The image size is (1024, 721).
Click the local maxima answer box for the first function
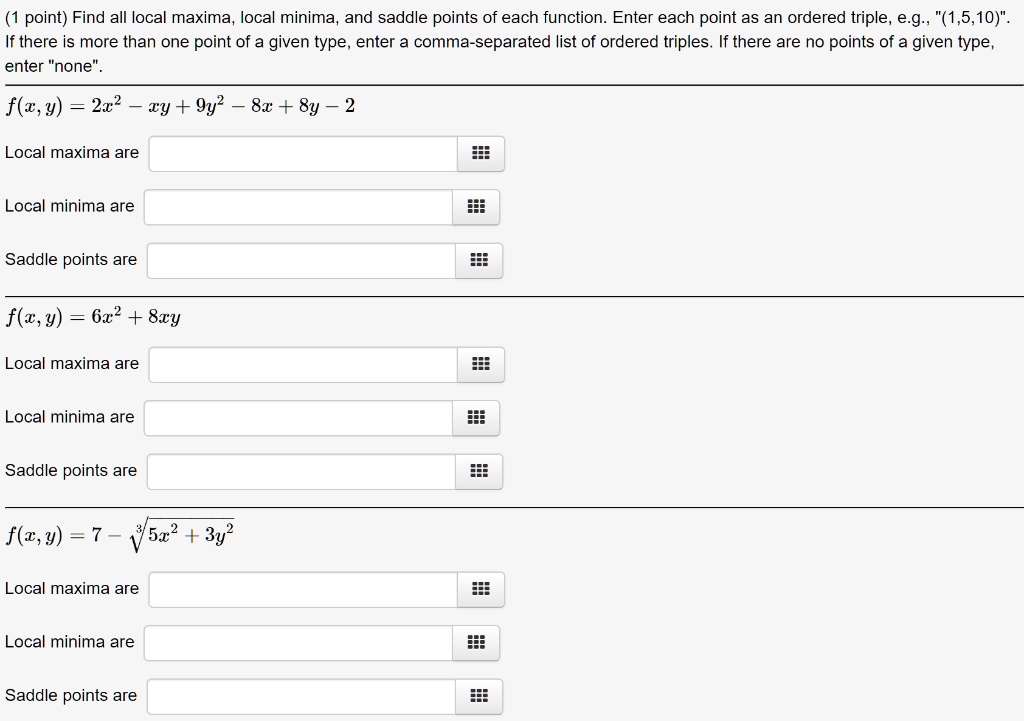304,153
